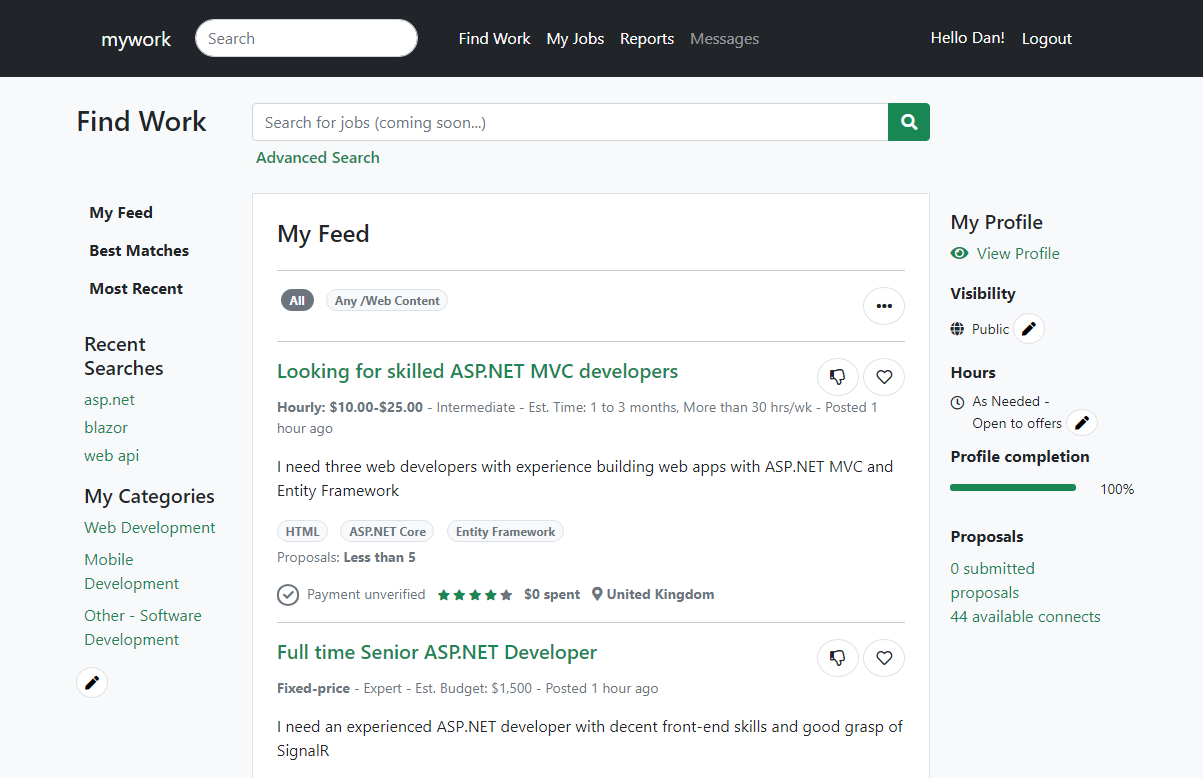Open the feed options ellipsis menu

pyautogui.click(x=883, y=306)
